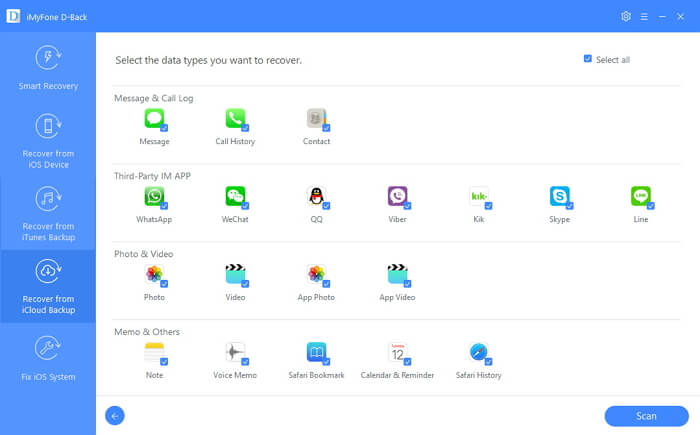Click the iMyFone D-Back logo icon
Image resolution: width=700 pixels, height=435 pixels.
click(x=13, y=17)
